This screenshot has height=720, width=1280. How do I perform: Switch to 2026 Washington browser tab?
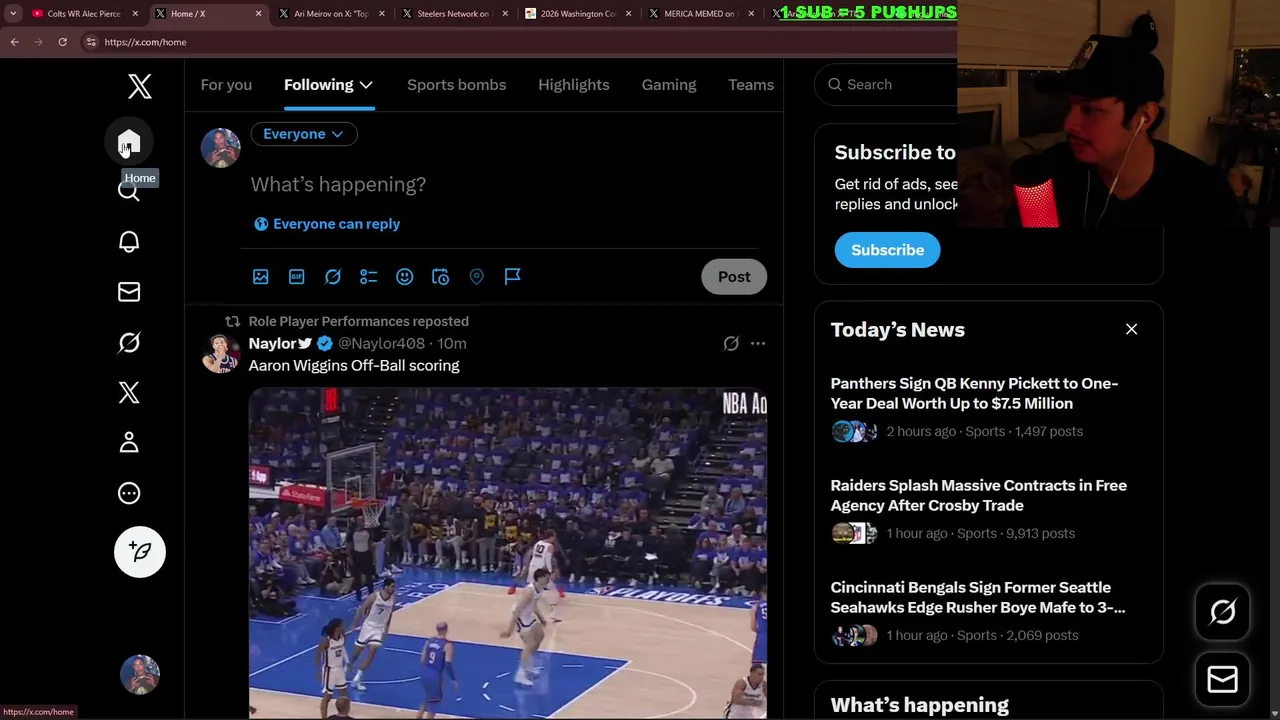pyautogui.click(x=578, y=14)
